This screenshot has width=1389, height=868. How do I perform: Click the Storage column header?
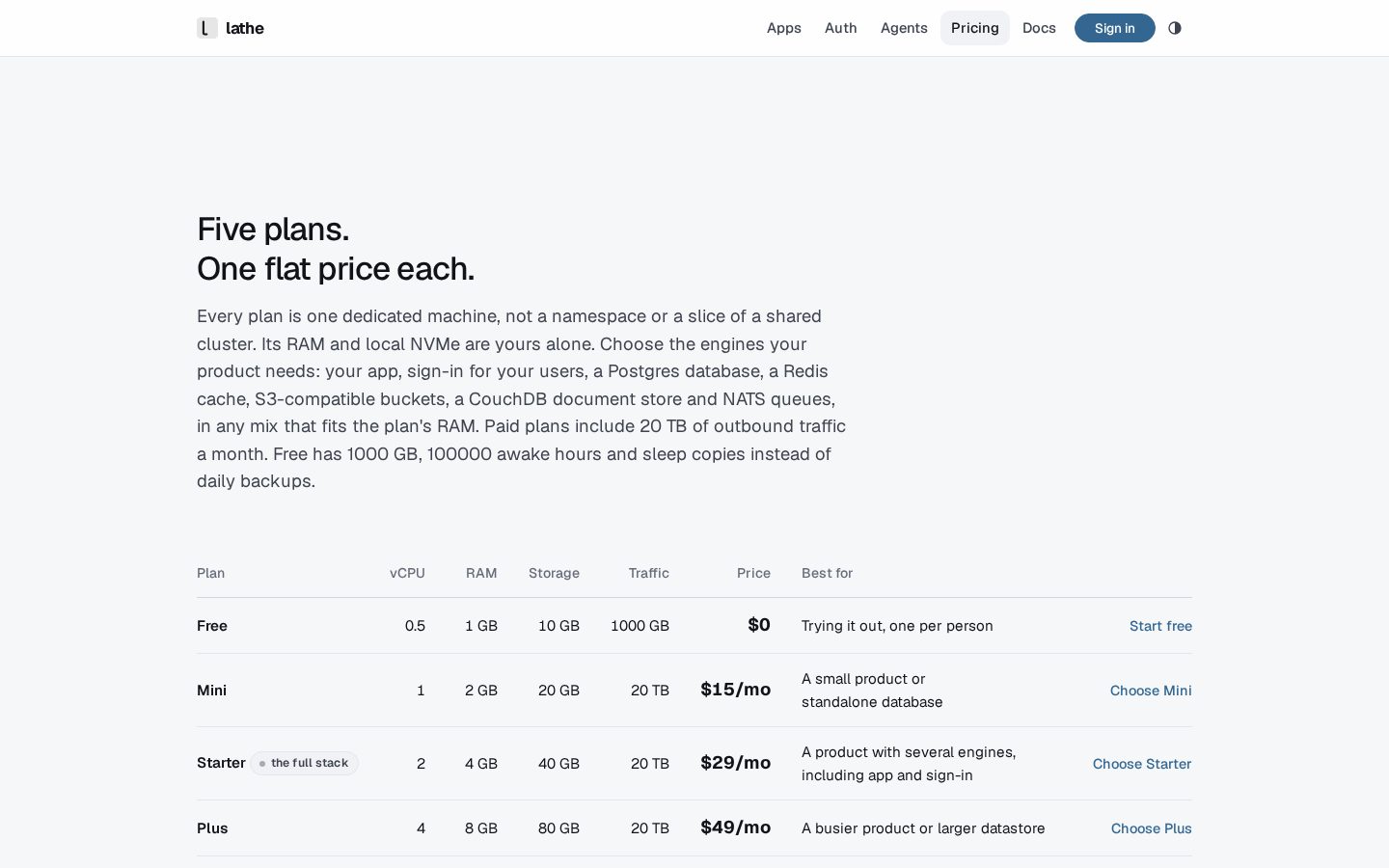tap(554, 573)
